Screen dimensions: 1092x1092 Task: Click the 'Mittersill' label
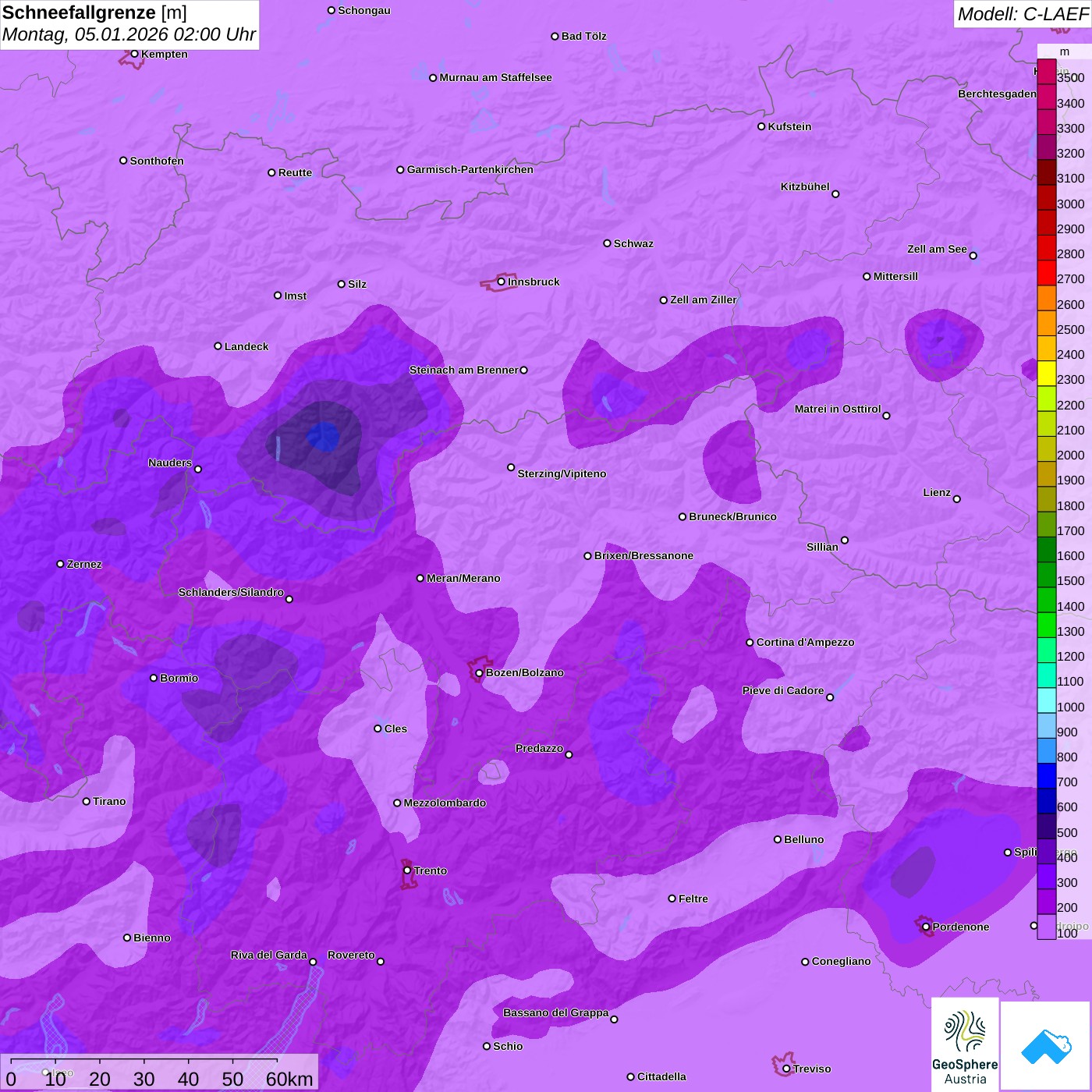[x=895, y=276]
